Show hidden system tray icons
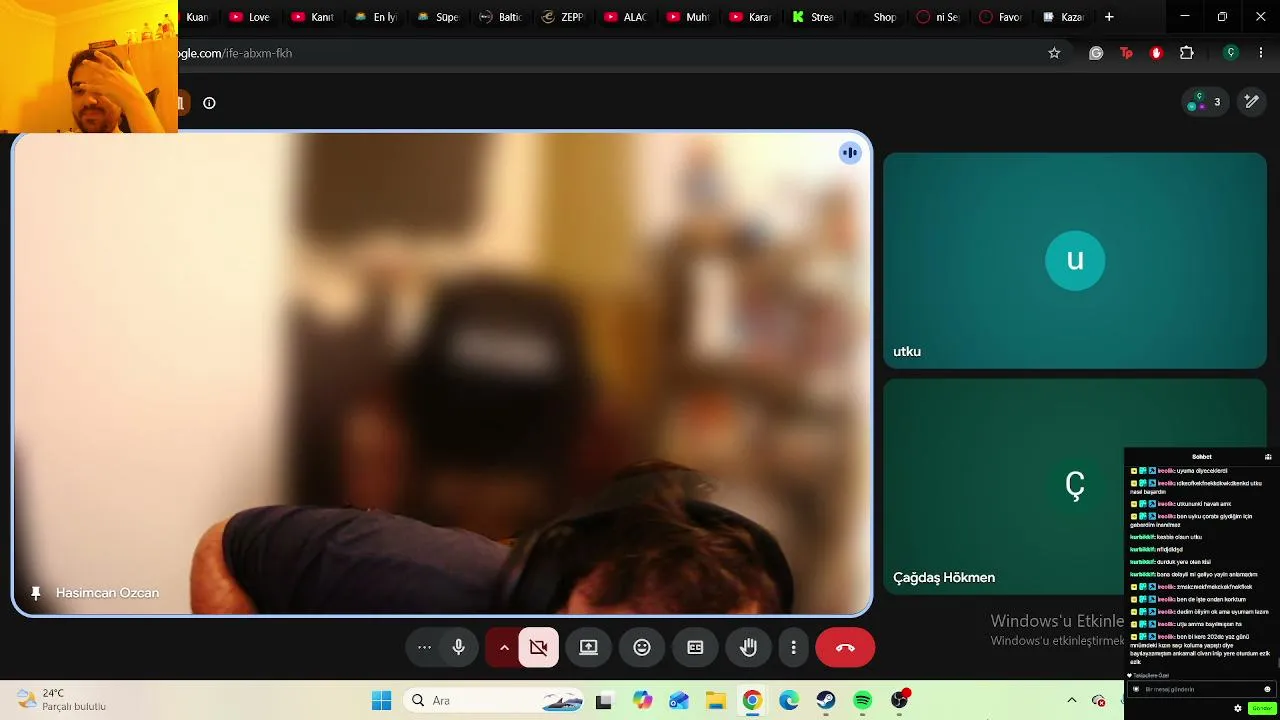 pyautogui.click(x=1072, y=700)
